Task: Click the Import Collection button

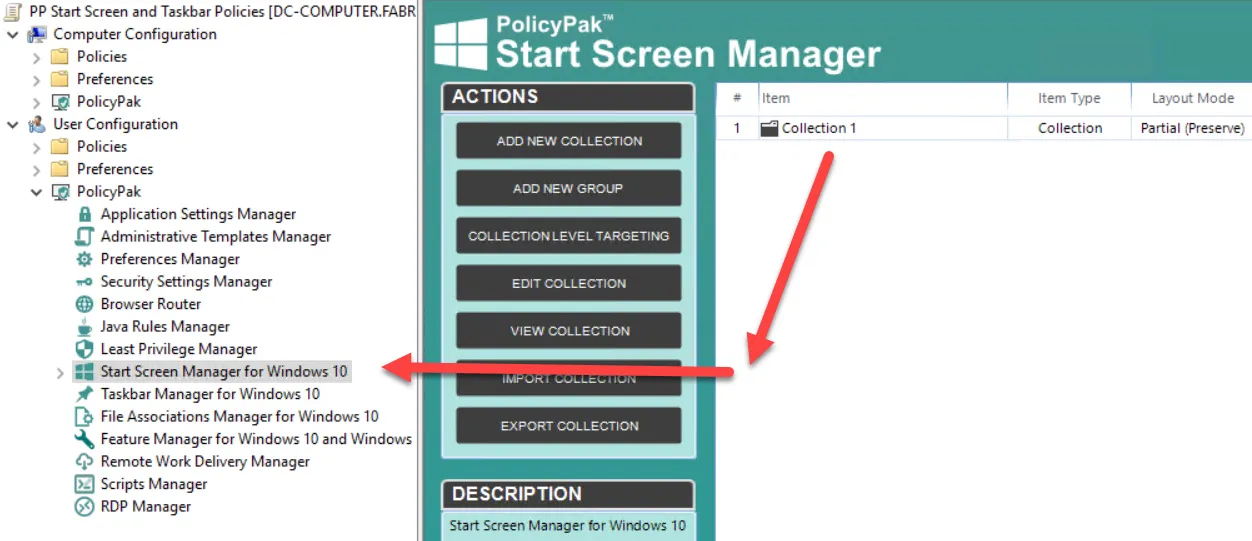Action: click(x=569, y=378)
